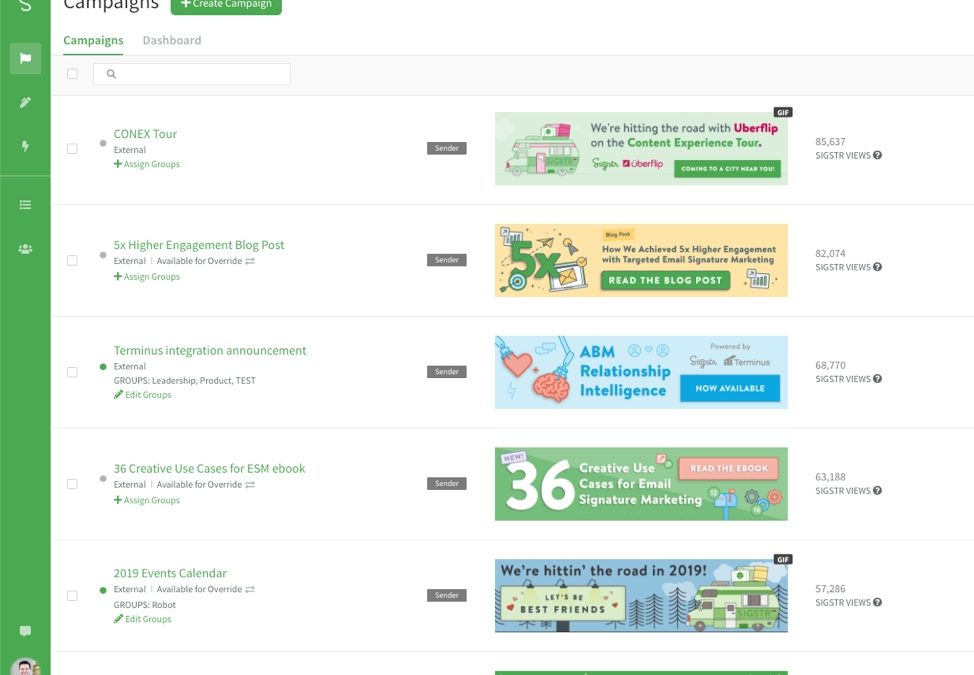
Task: Open the 36 Creative Use Cases banner
Action: tap(641, 484)
